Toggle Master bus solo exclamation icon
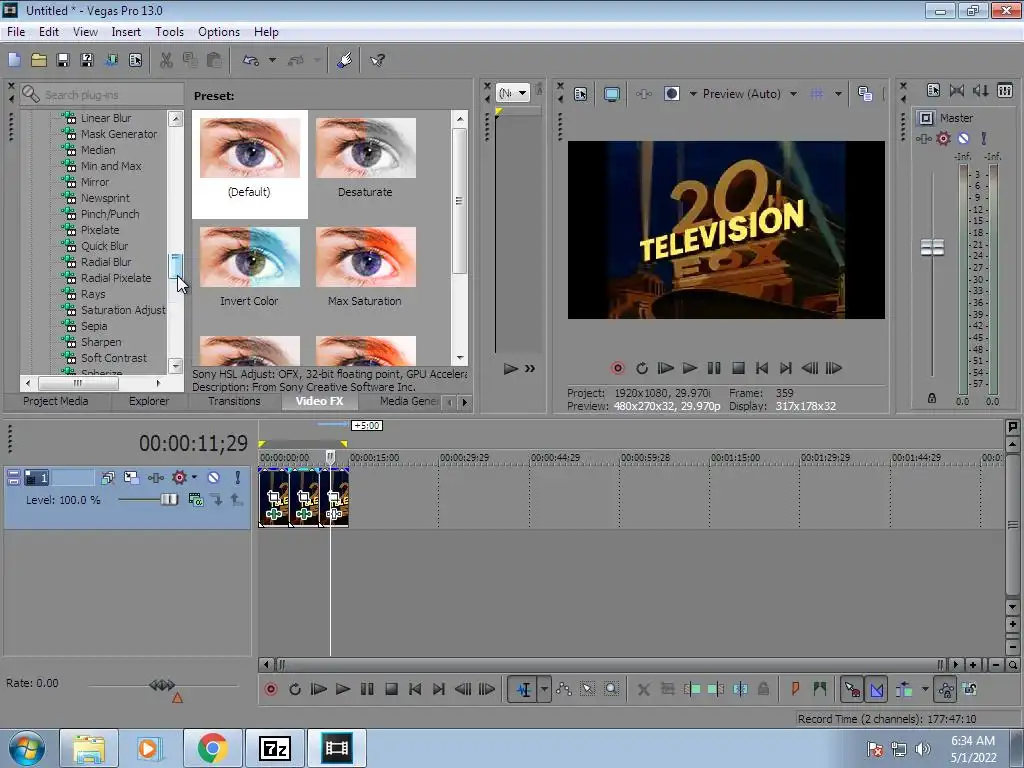 click(984, 138)
